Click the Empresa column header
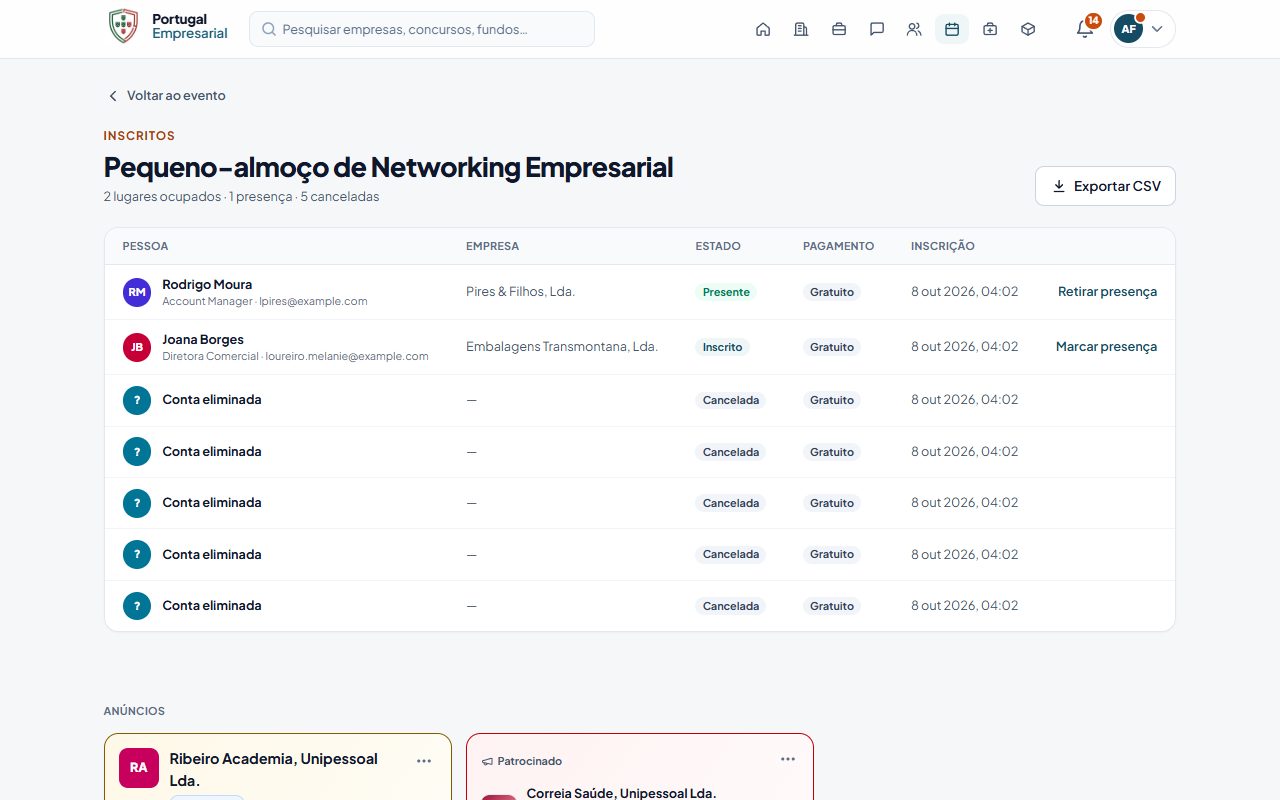This screenshot has width=1280, height=800. (492, 246)
